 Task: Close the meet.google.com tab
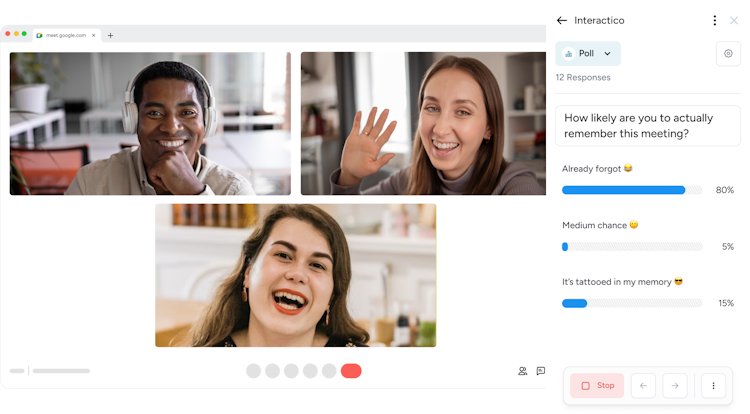[x=94, y=35]
